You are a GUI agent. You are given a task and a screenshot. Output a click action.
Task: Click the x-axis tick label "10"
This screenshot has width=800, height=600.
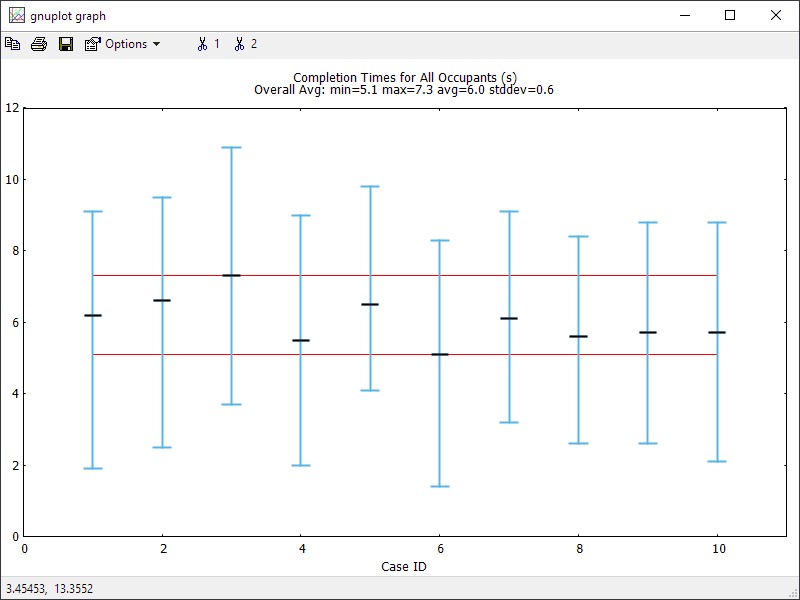[717, 548]
